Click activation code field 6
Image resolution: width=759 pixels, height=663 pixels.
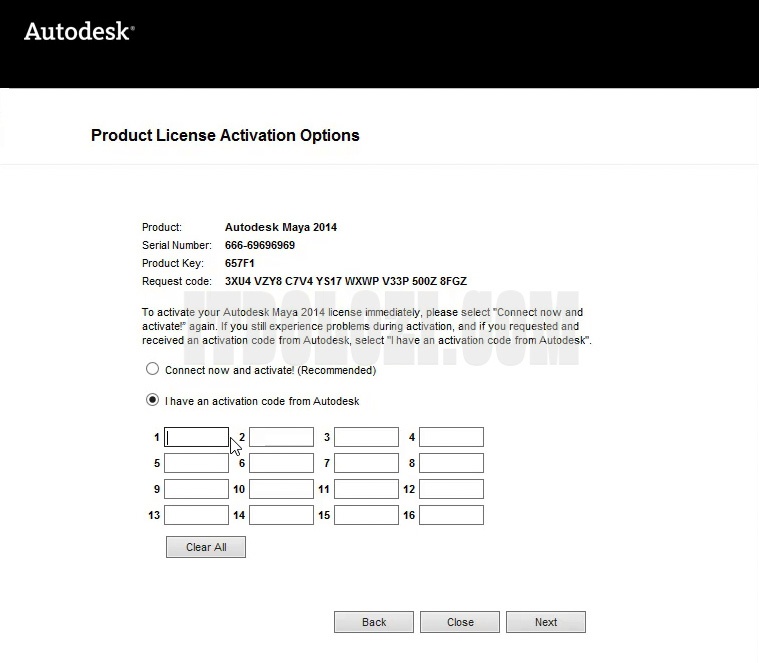[x=281, y=463]
